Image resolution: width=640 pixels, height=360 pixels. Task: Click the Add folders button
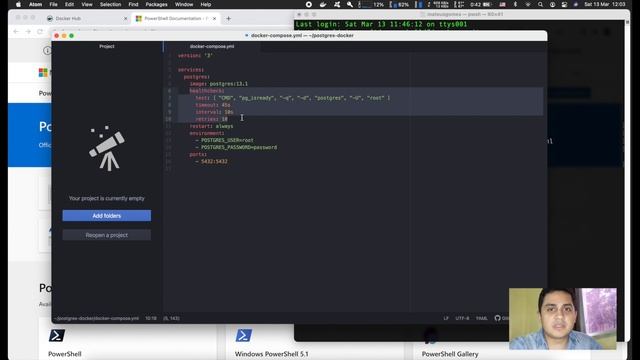107,216
